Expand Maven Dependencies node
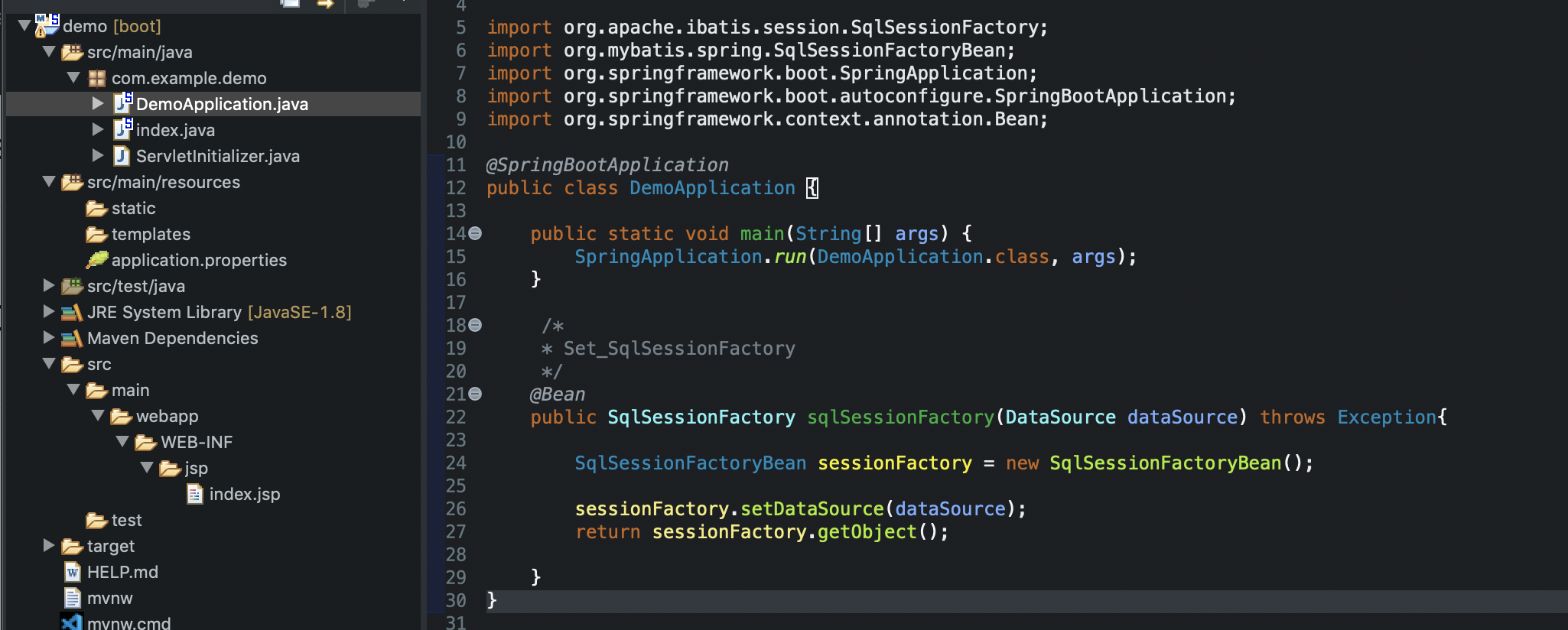Viewport: 1568px width, 630px height. (49, 337)
